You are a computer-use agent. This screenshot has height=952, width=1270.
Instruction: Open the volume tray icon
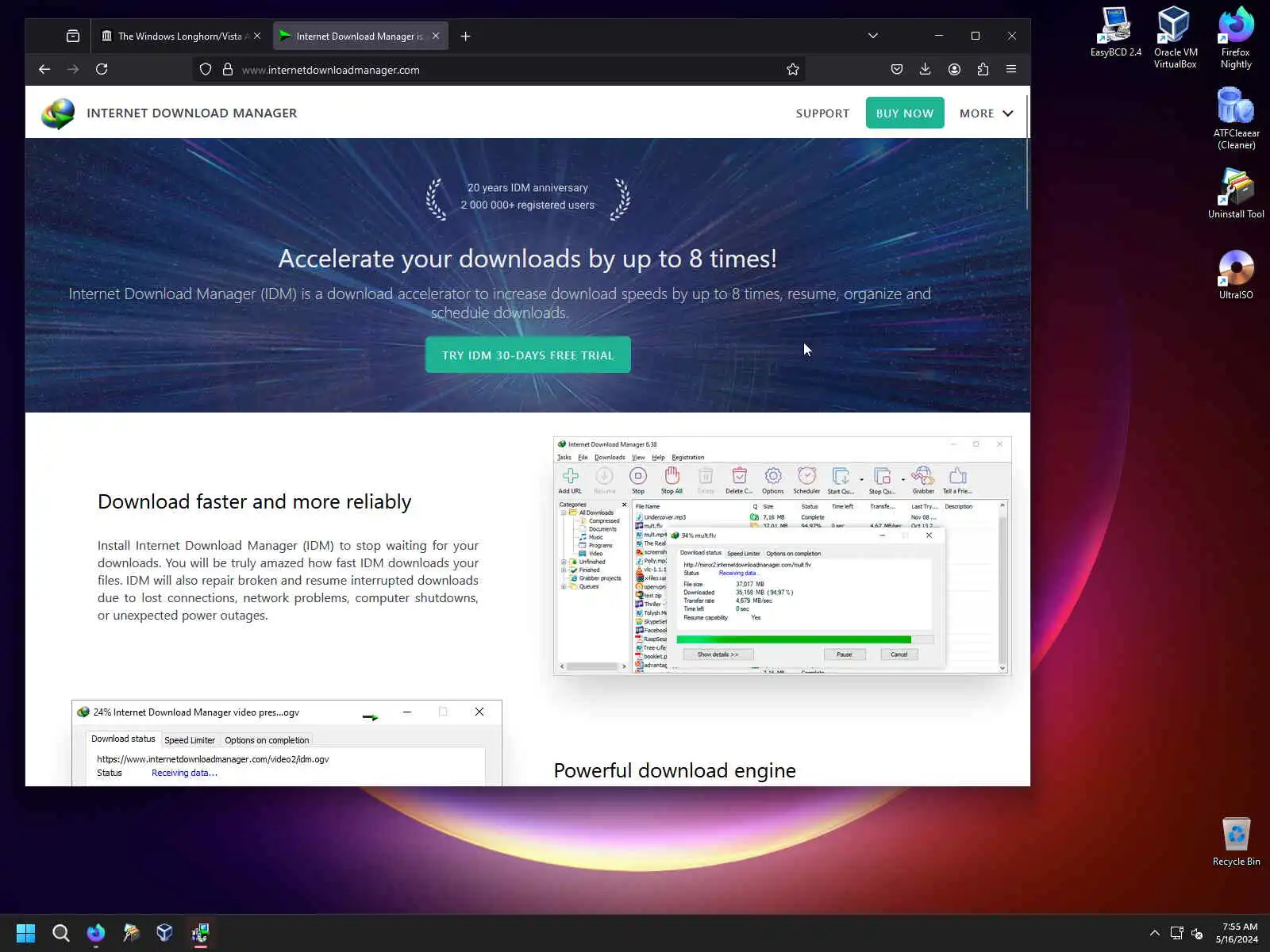pos(1197,933)
